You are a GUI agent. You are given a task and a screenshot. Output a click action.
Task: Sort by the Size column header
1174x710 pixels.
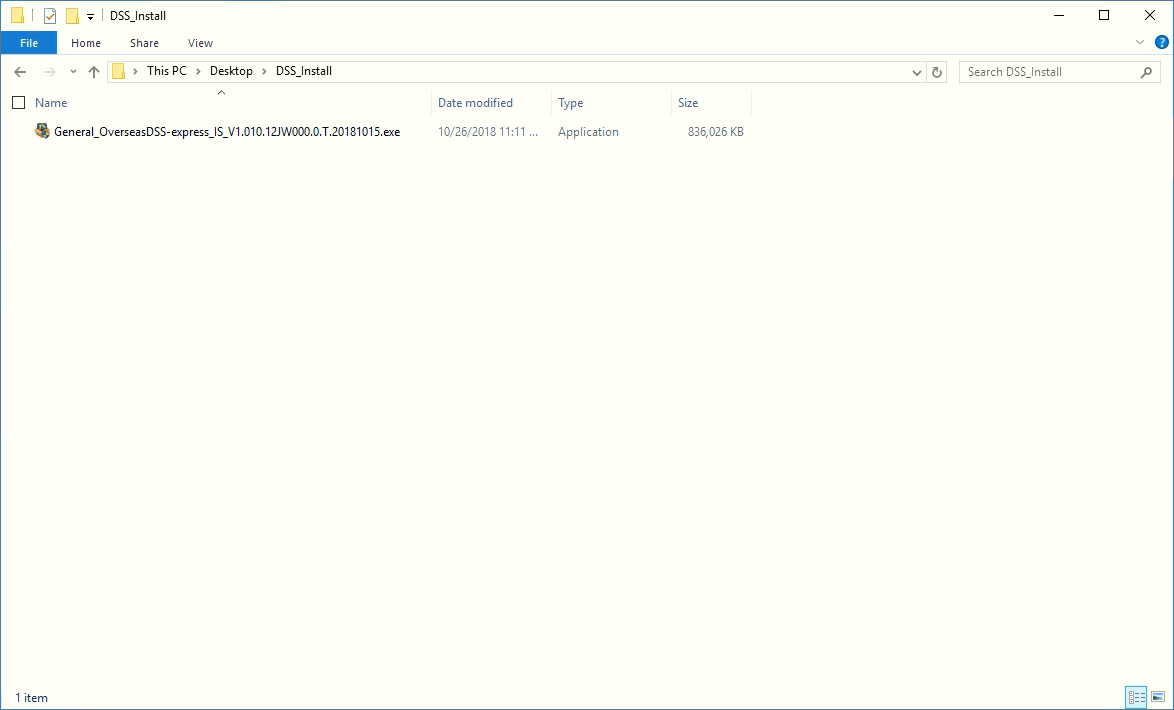coord(688,103)
